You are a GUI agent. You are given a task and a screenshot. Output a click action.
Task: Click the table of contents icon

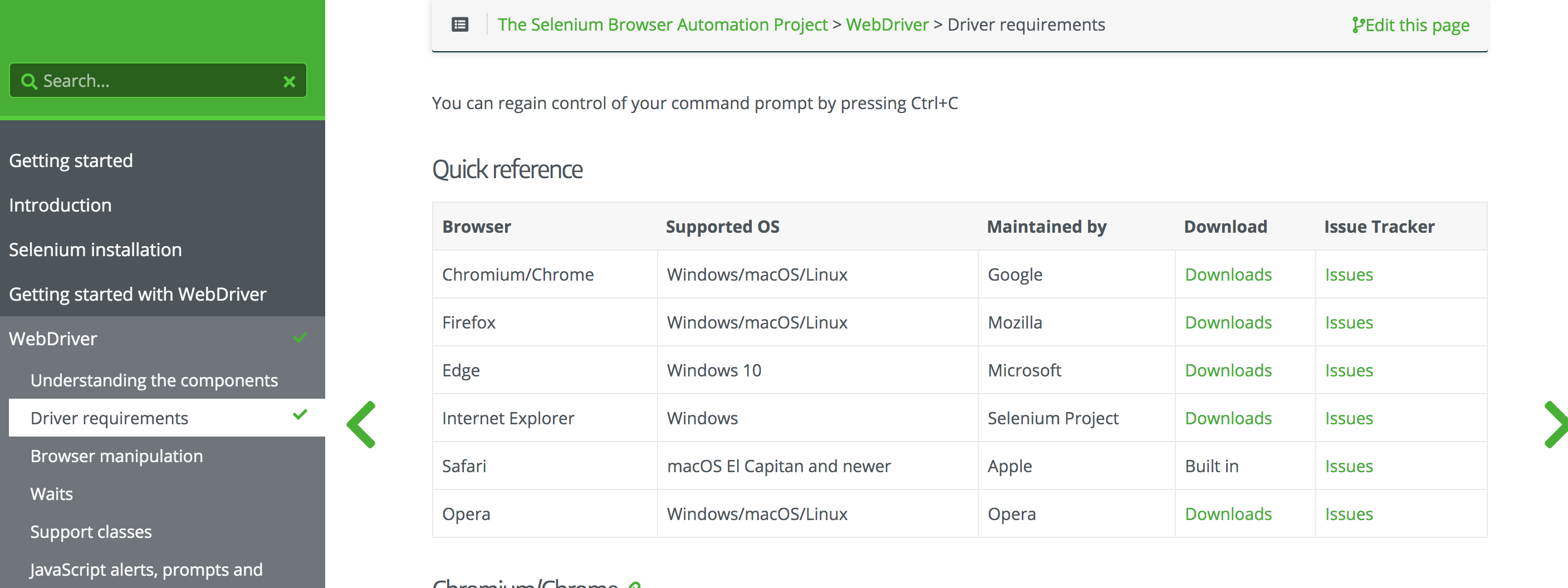(459, 24)
